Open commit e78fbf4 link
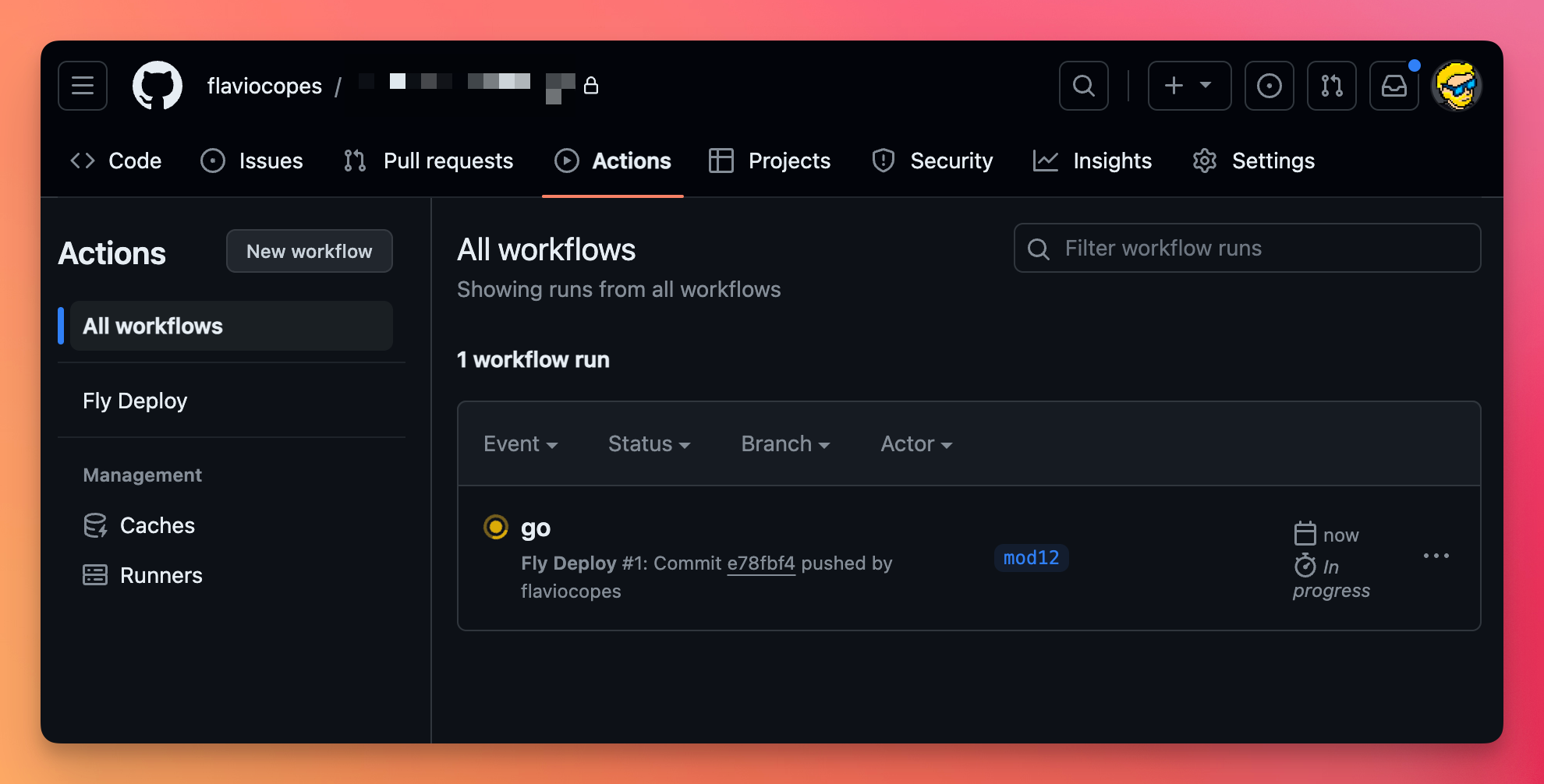Viewport: 1544px width, 784px height. pos(760,563)
